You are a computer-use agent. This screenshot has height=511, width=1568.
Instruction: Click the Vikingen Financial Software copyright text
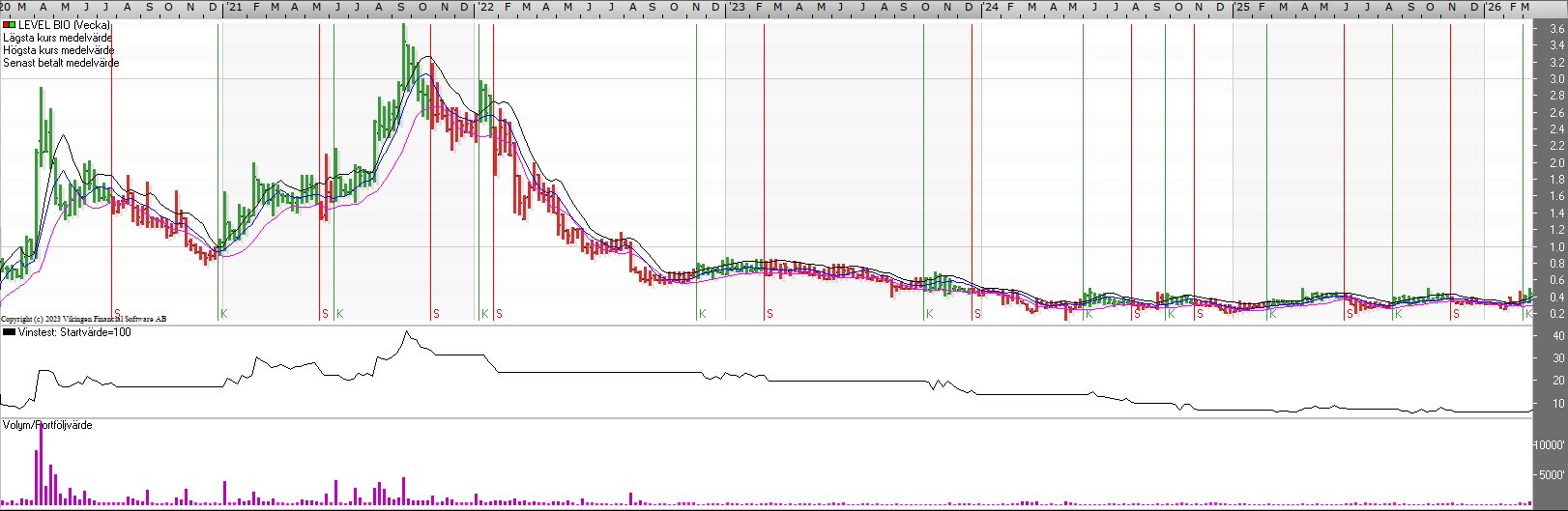pyautogui.click(x=83, y=319)
